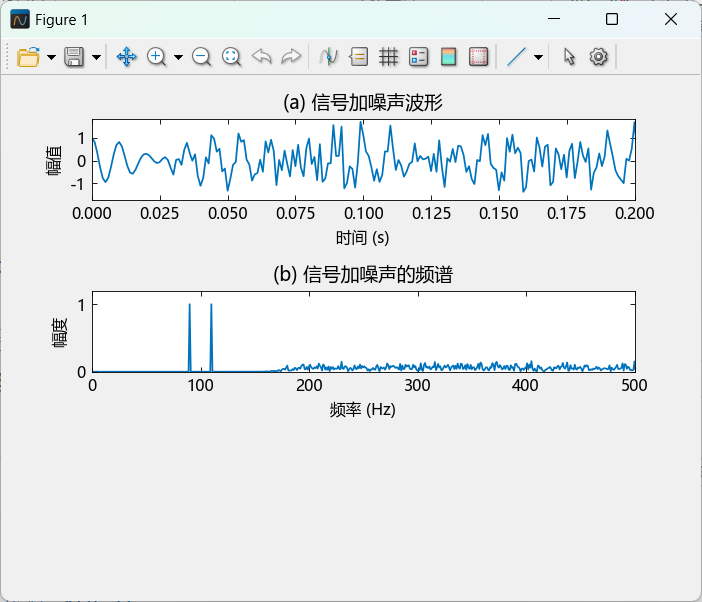The image size is (702, 602).
Task: Select the Zoom Out magnifier tool
Action: pos(201,57)
